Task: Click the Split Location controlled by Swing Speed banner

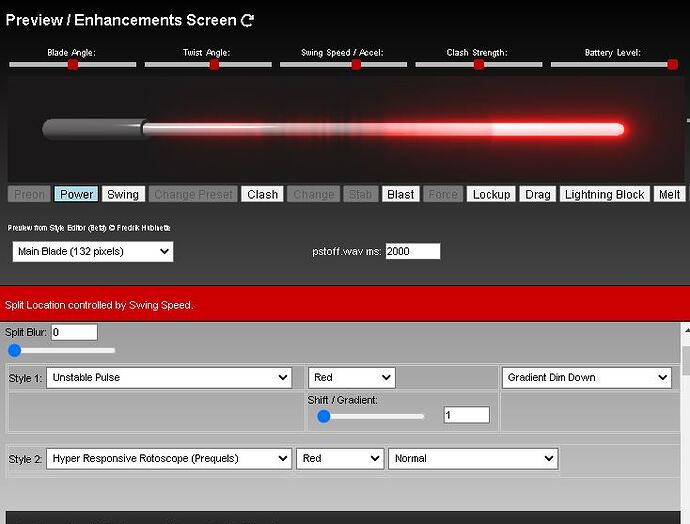Action: coord(345,304)
